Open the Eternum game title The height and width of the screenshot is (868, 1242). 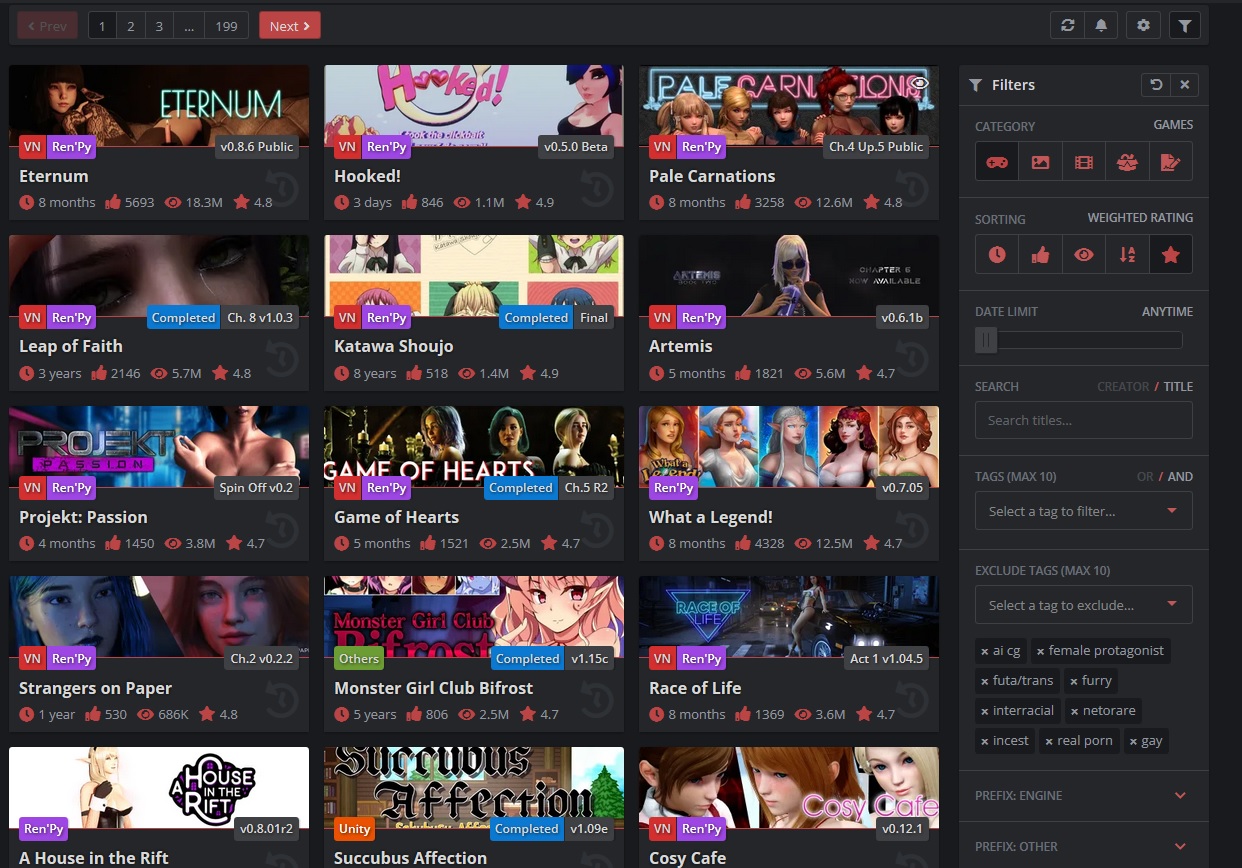point(54,176)
